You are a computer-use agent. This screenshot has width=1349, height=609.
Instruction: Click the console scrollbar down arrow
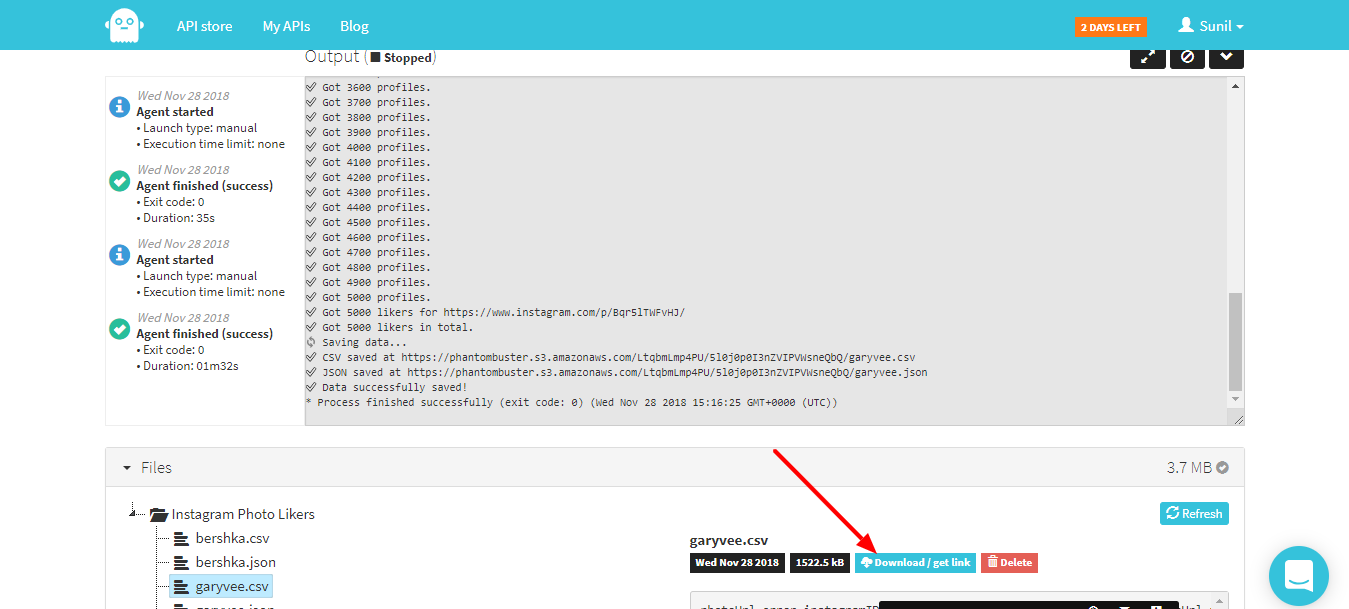(1236, 399)
